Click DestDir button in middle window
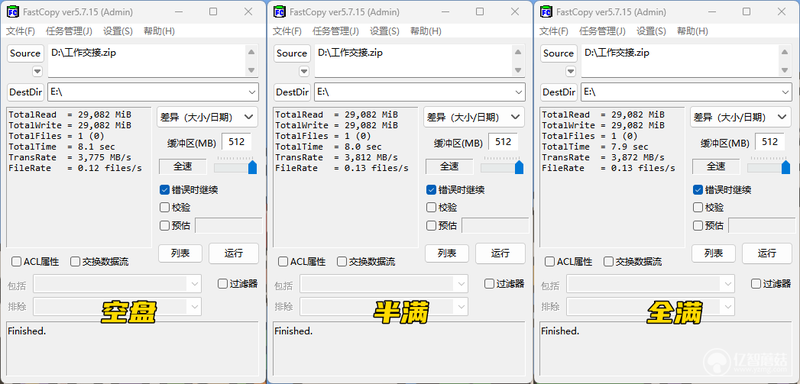Image resolution: width=800 pixels, height=384 pixels. 292,92
